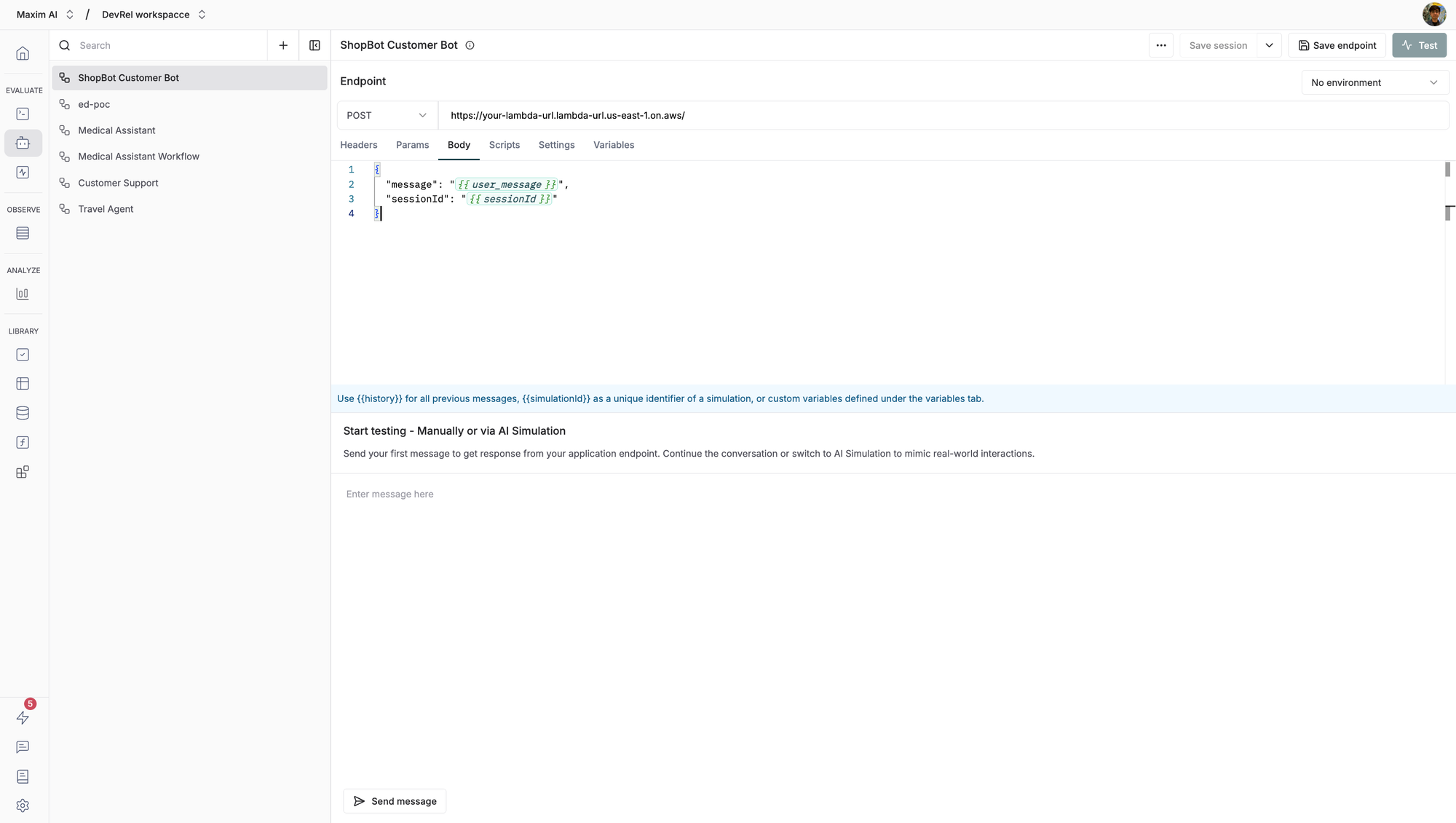Image resolution: width=1456 pixels, height=823 pixels.
Task: Click the editor vertical scrollbar
Action: tap(1447, 170)
